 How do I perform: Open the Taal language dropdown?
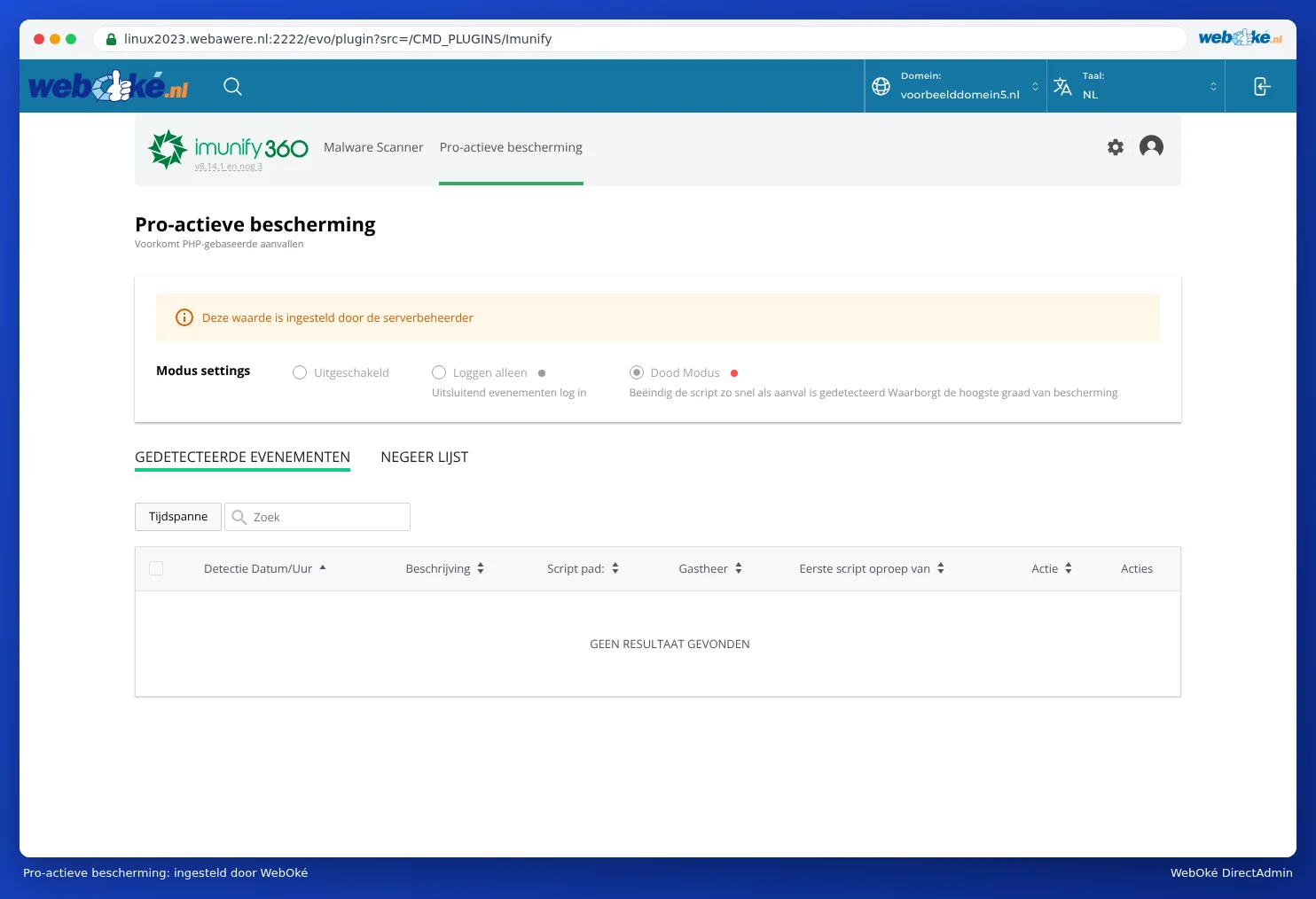click(1136, 86)
